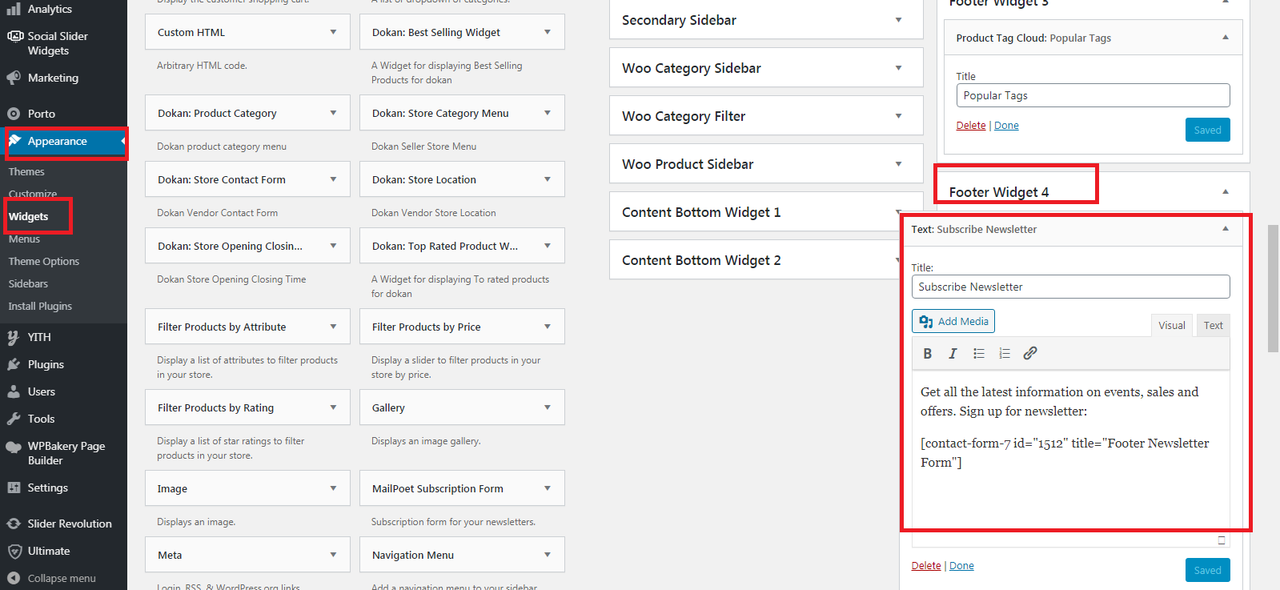
Task: Click the Popular Tags title field
Action: (x=1093, y=96)
